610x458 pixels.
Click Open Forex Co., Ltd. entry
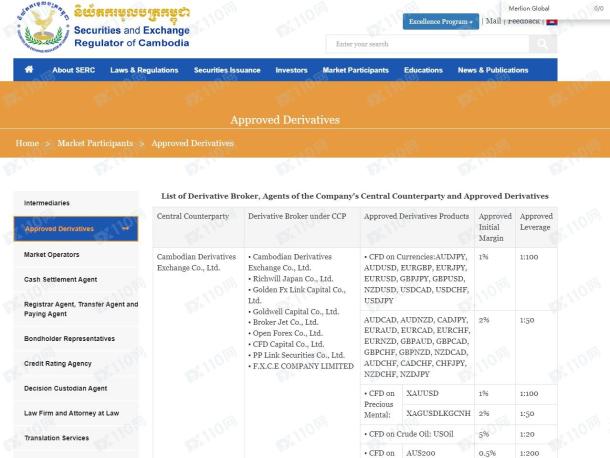pyautogui.click(x=287, y=333)
